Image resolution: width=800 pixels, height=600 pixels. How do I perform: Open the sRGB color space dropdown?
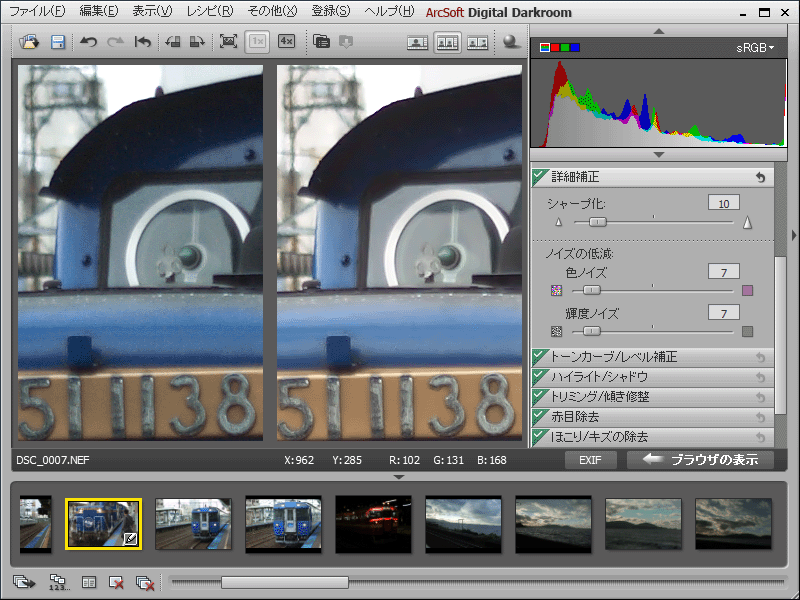[755, 47]
